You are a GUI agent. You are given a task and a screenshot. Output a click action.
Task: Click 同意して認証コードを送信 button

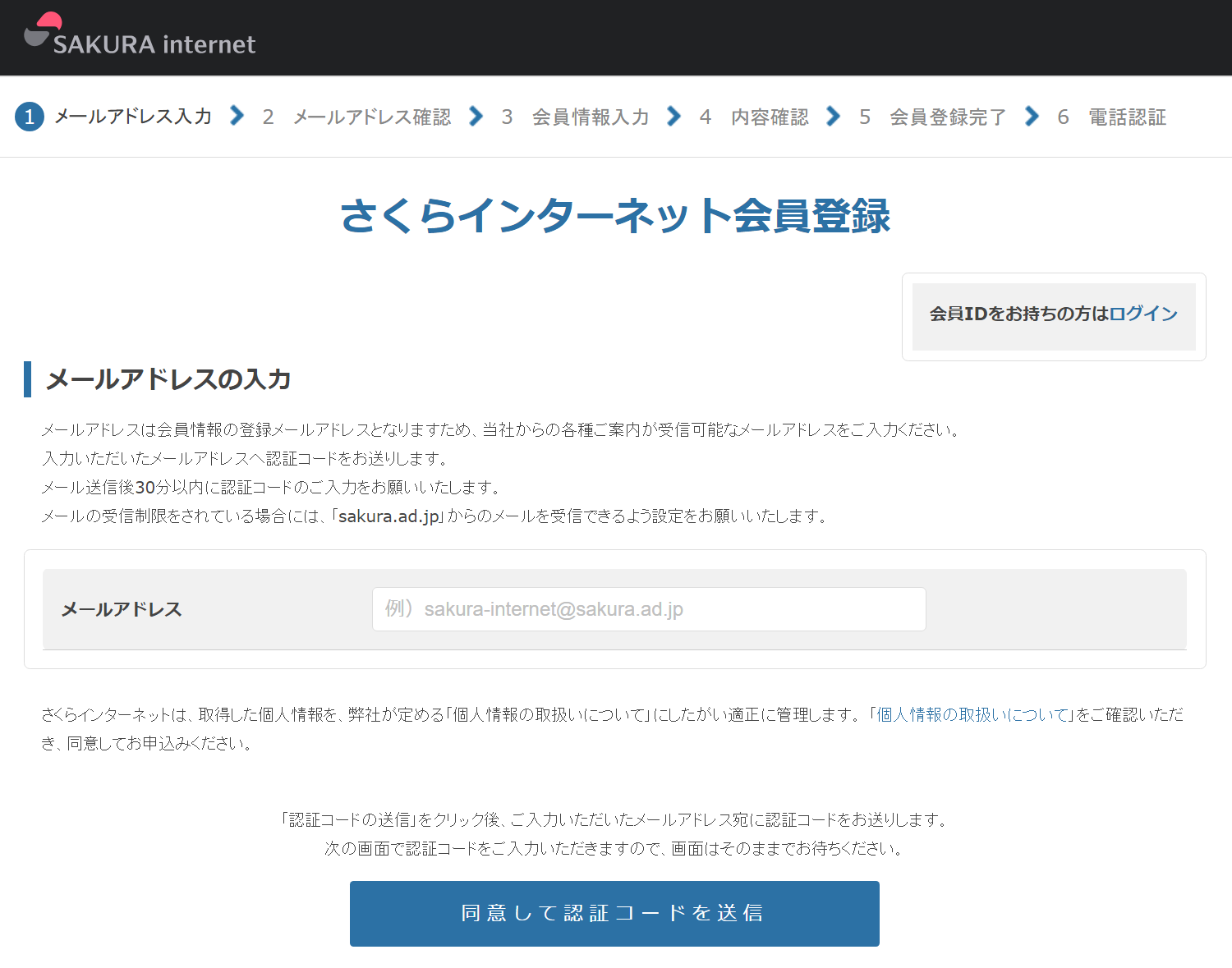tap(614, 914)
